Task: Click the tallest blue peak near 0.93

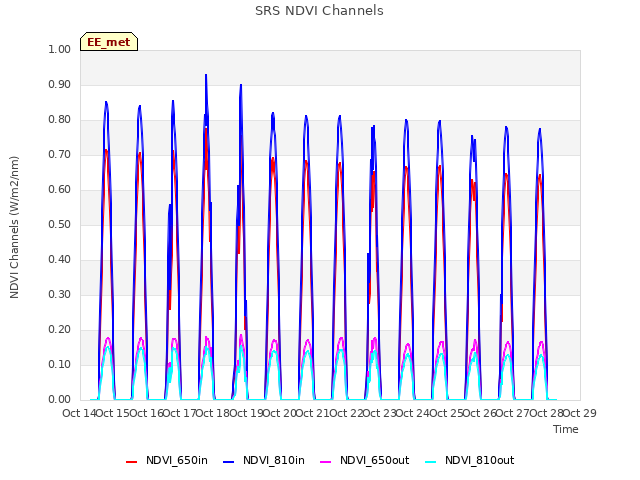Action: click(x=206, y=76)
